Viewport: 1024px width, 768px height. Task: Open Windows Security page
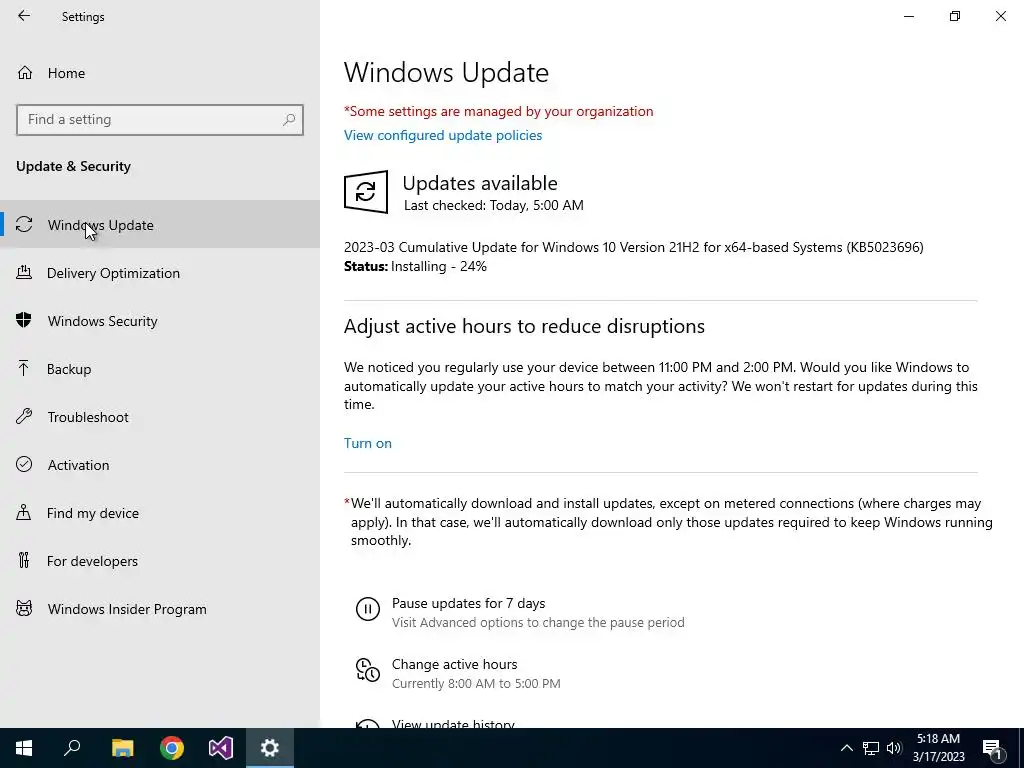[x=160, y=321]
